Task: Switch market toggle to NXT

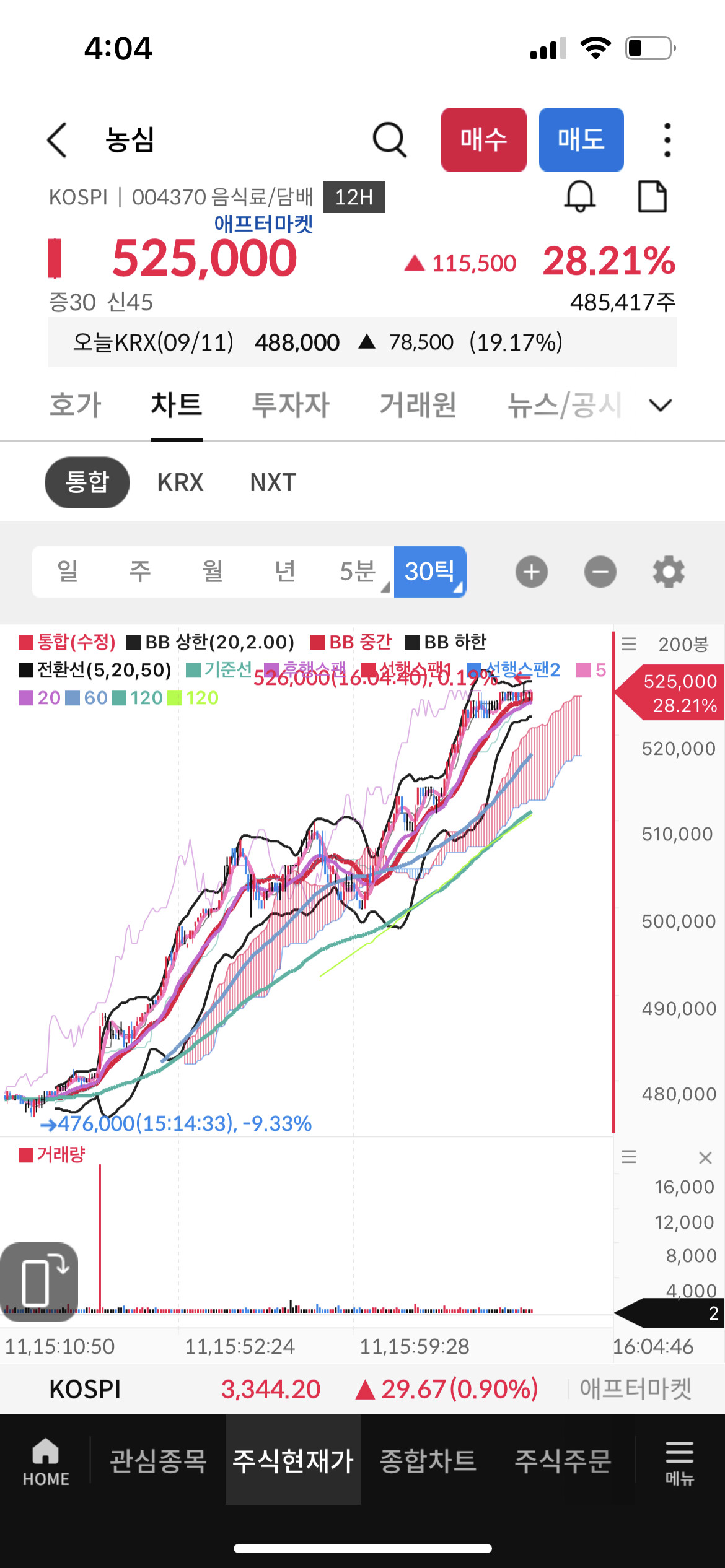Action: 273,482
